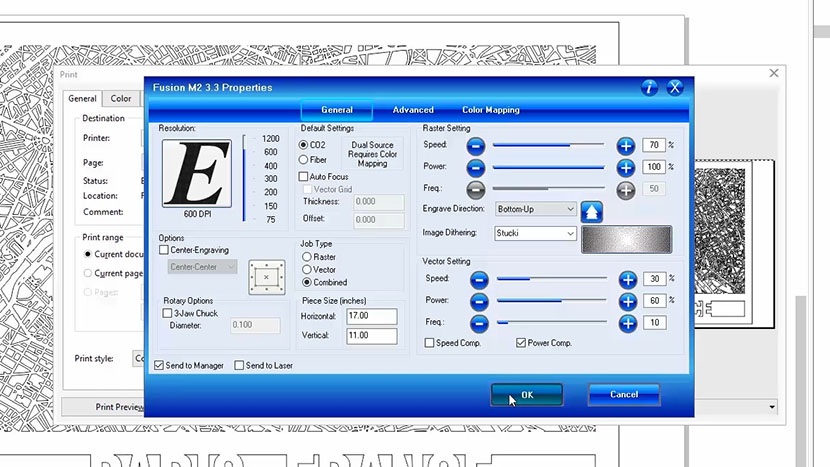Increase Raster Speed with plus button
The width and height of the screenshot is (830, 467).
pos(626,145)
